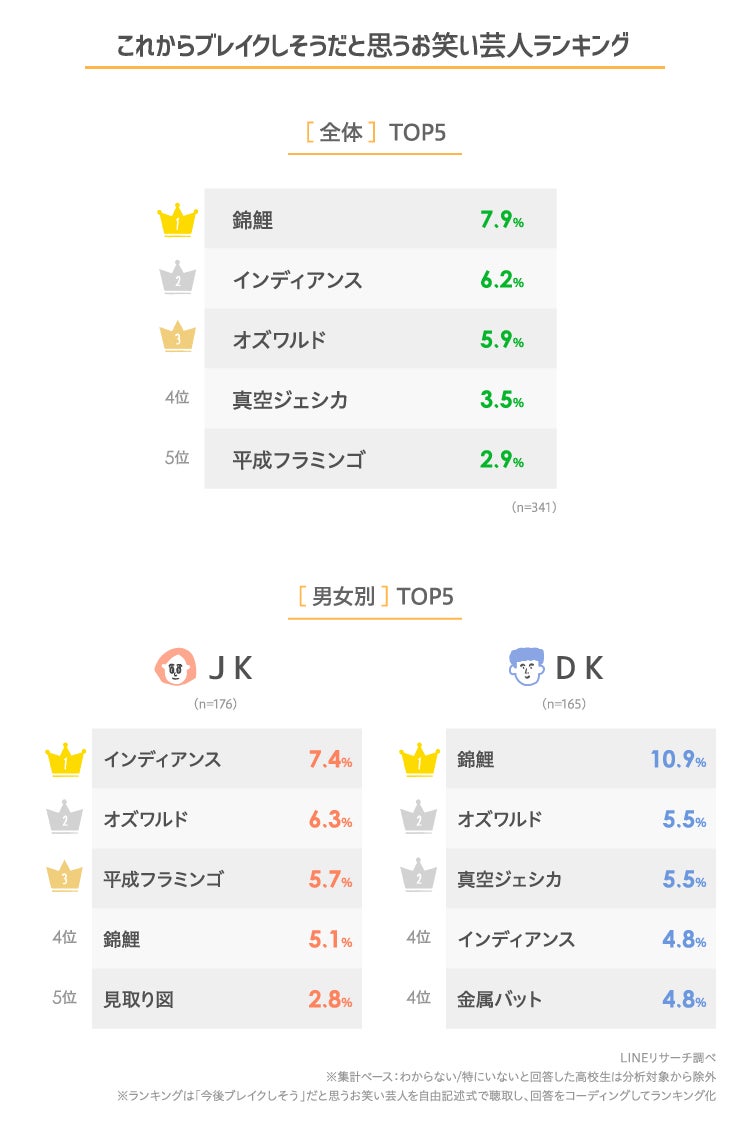
Task: Click the 真空ジェシカ row with 3.5%
Action: click(x=380, y=400)
